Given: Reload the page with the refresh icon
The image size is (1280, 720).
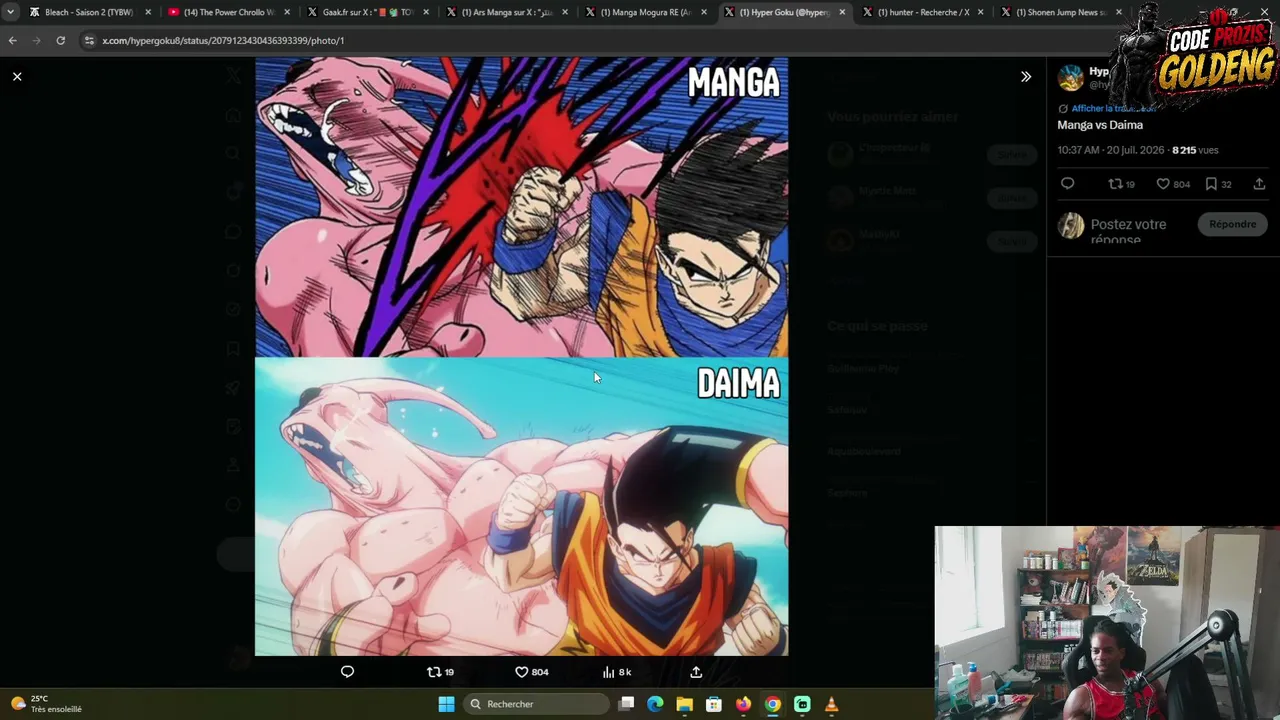Looking at the screenshot, I should pos(60,40).
